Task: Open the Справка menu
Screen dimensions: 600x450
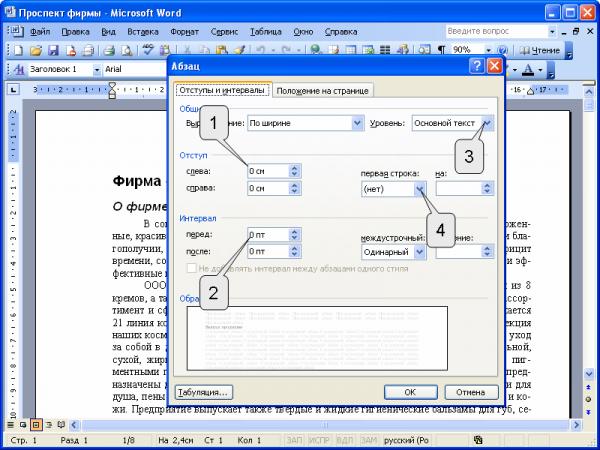Action: pos(341,32)
